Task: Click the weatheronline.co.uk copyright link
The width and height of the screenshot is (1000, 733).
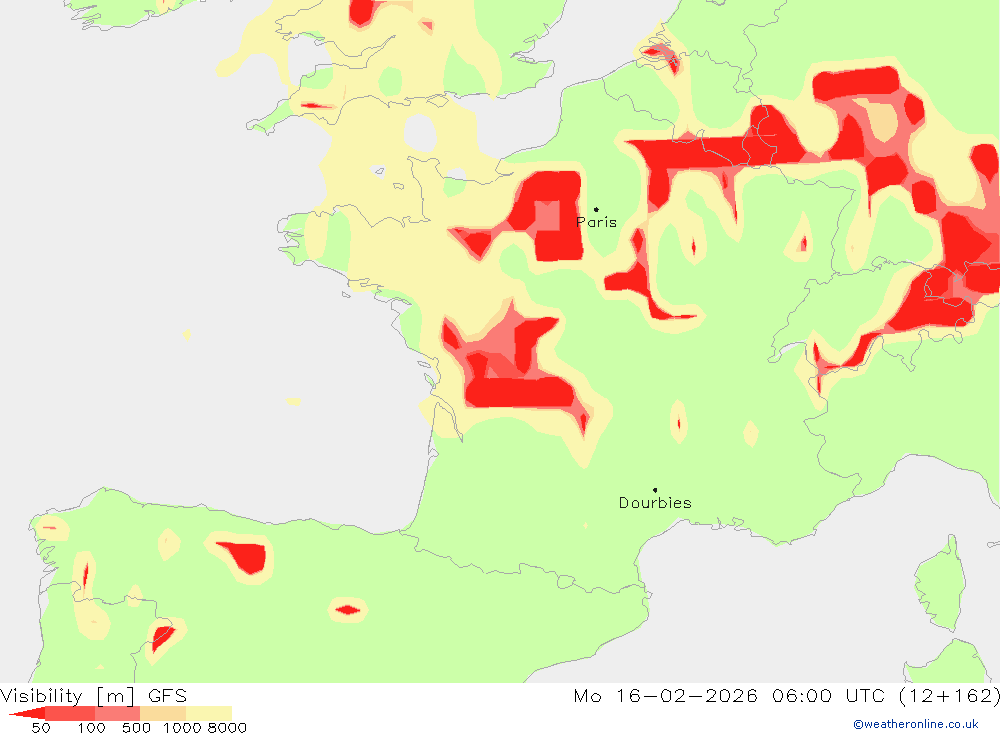Action: tap(916, 724)
